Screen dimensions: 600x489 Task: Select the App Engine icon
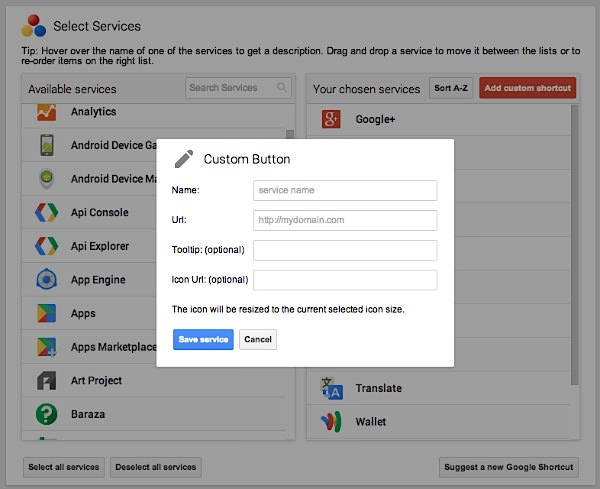[46, 280]
